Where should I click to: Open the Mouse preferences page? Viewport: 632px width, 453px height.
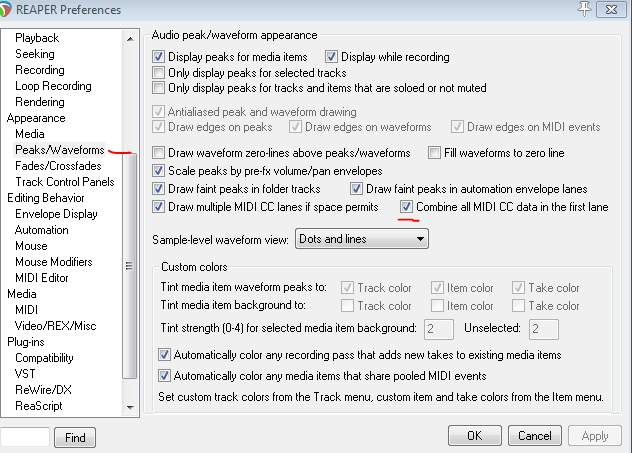coord(31,246)
